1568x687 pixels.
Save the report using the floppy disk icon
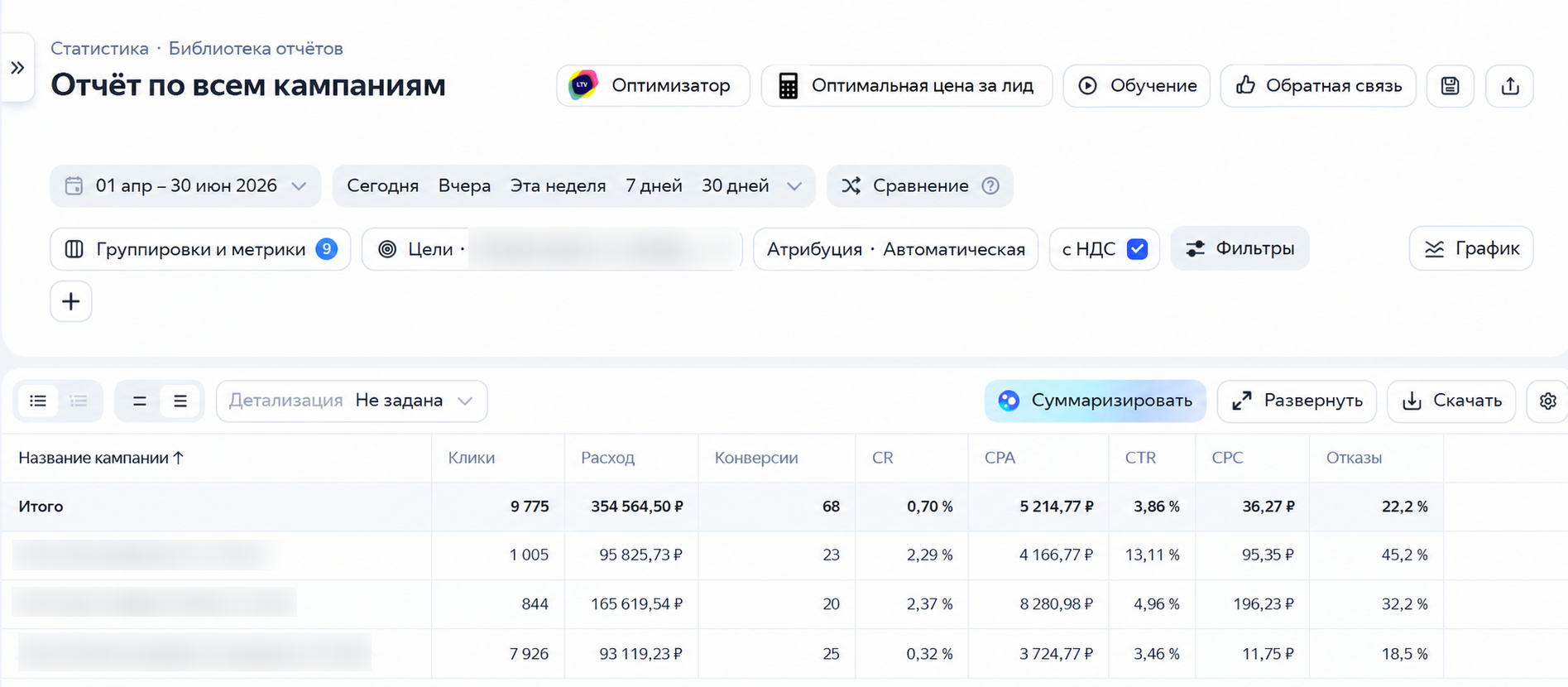point(1450,86)
